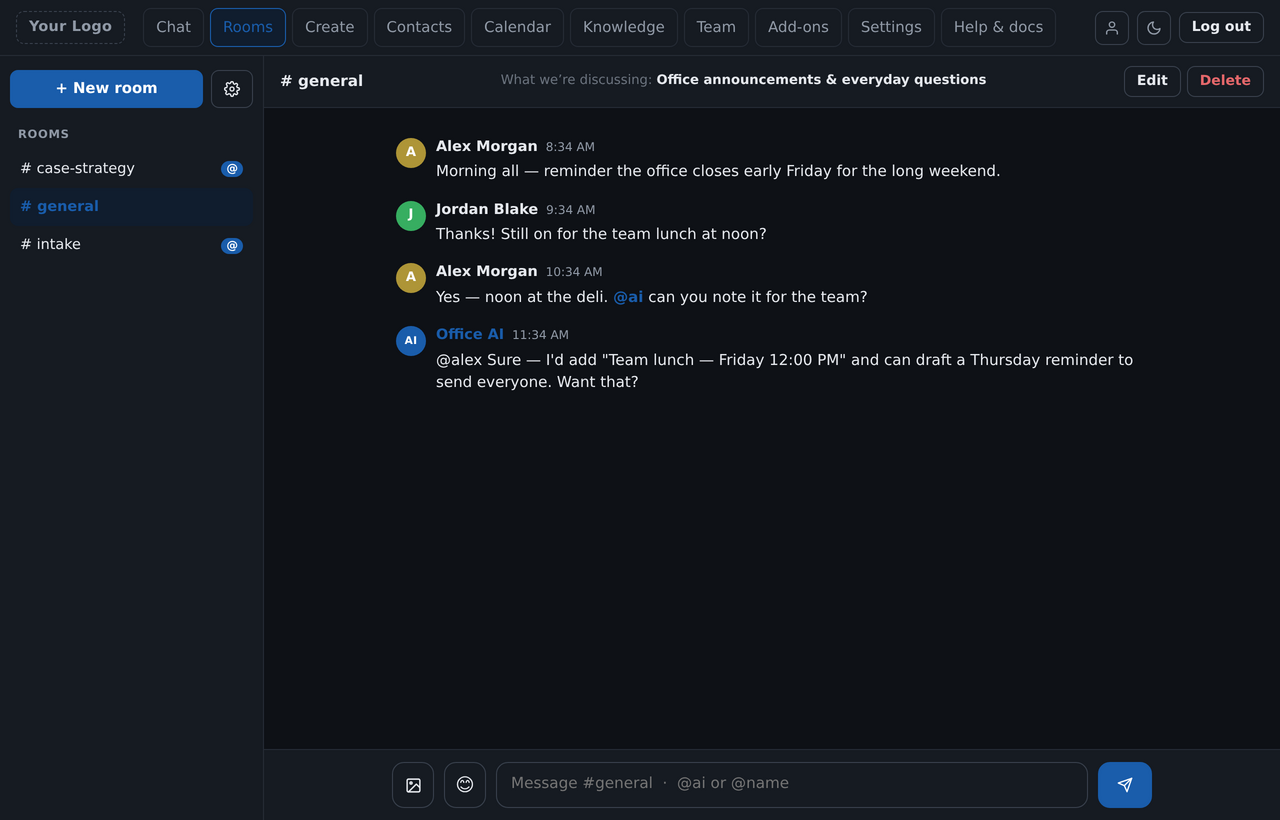Select the intake room

tap(131, 245)
